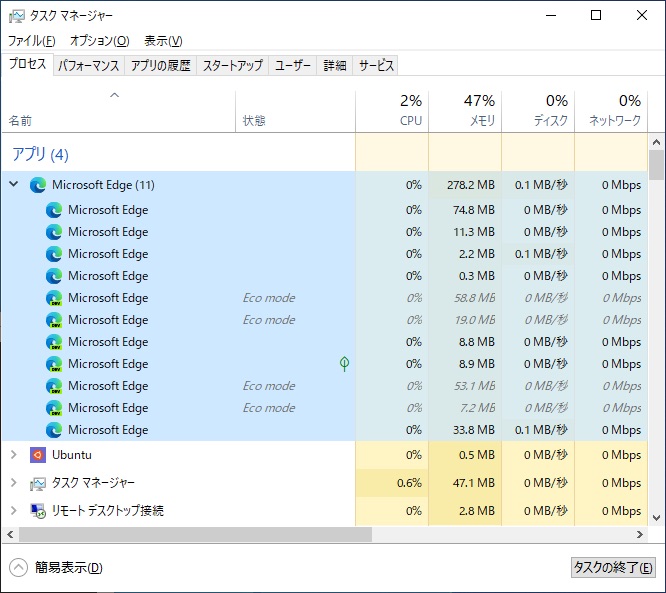
Task: Sort by the メモリ column header
Action: point(465,111)
